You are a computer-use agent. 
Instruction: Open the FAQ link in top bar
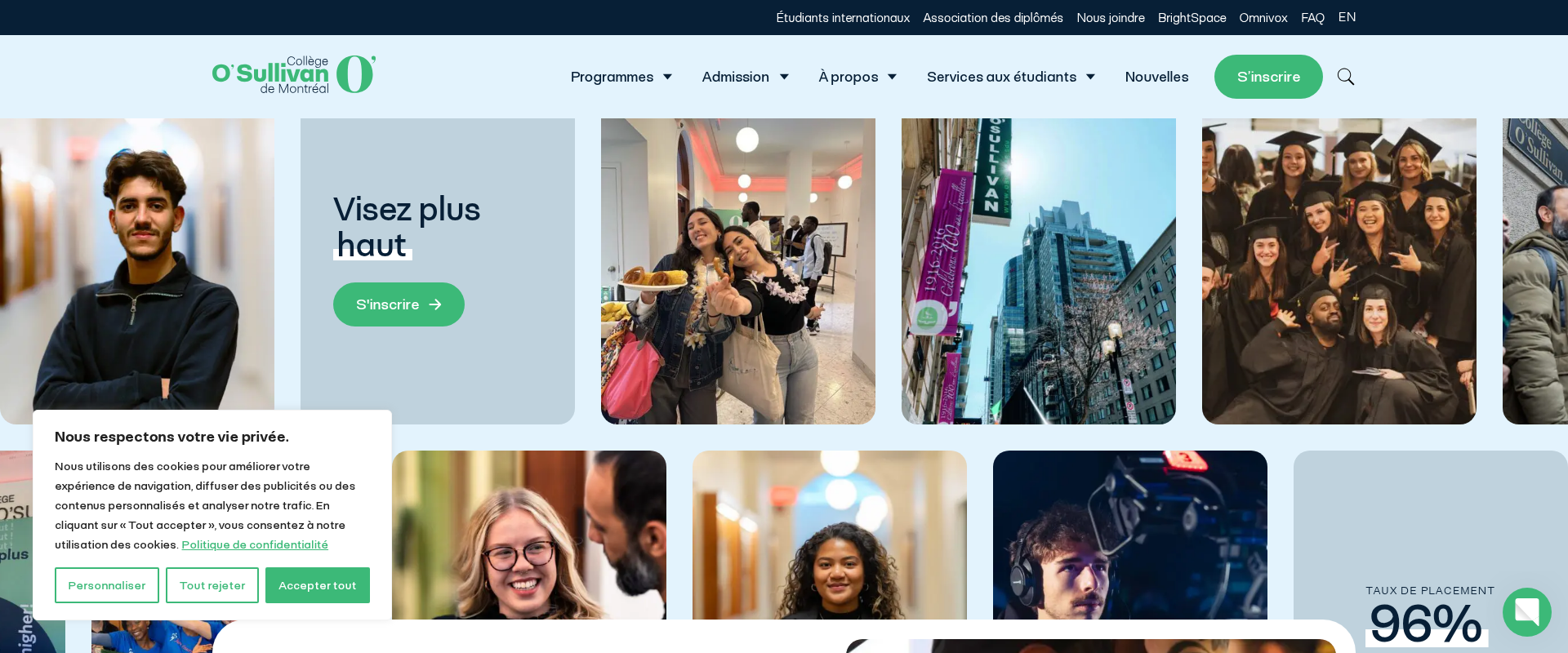[1312, 17]
